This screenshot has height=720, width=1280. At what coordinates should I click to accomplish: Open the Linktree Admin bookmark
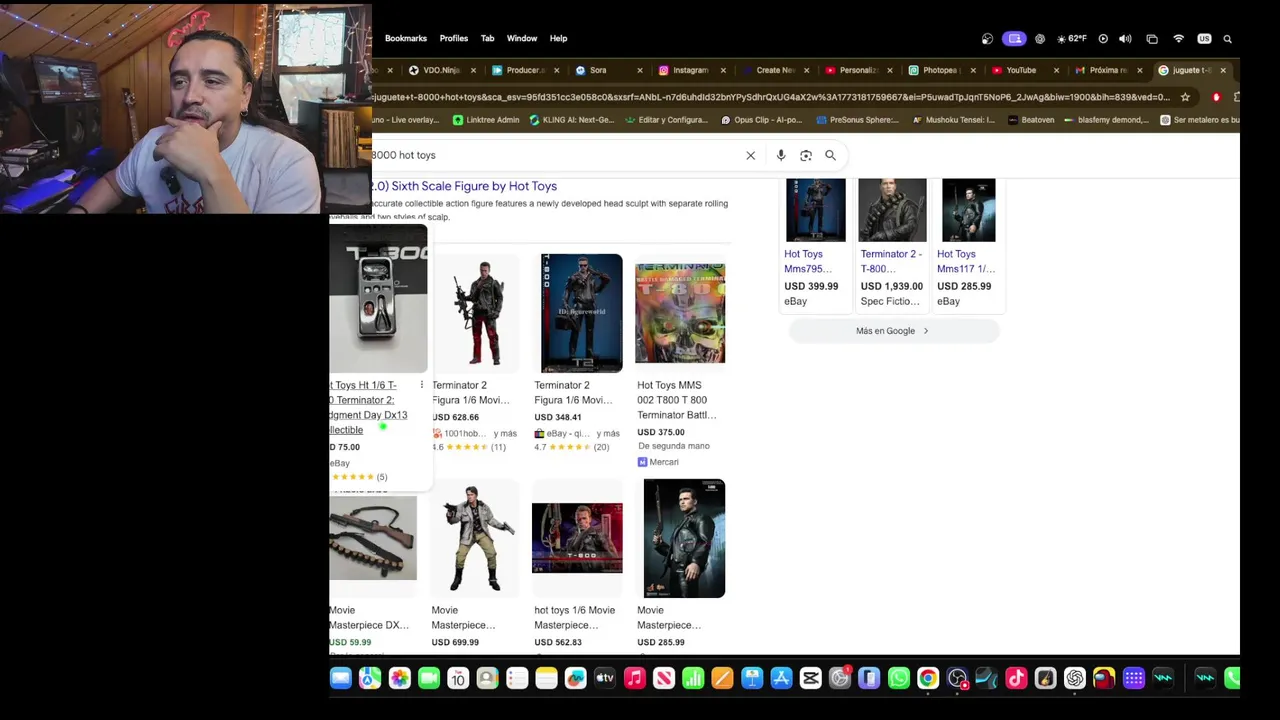point(486,120)
